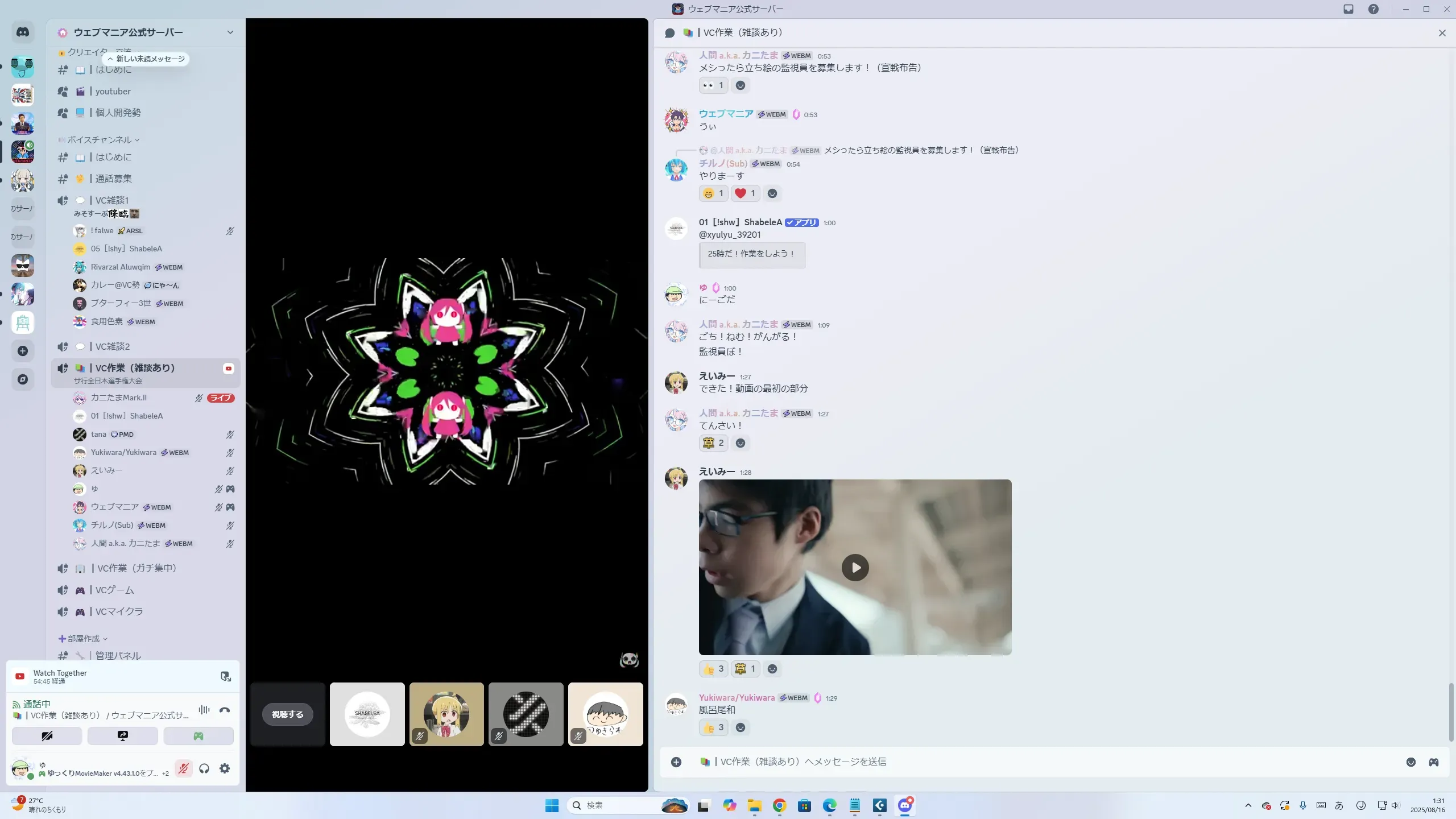Screen dimensions: 1456x819
Task: Click the attach plus icon in message box
Action: click(x=676, y=762)
